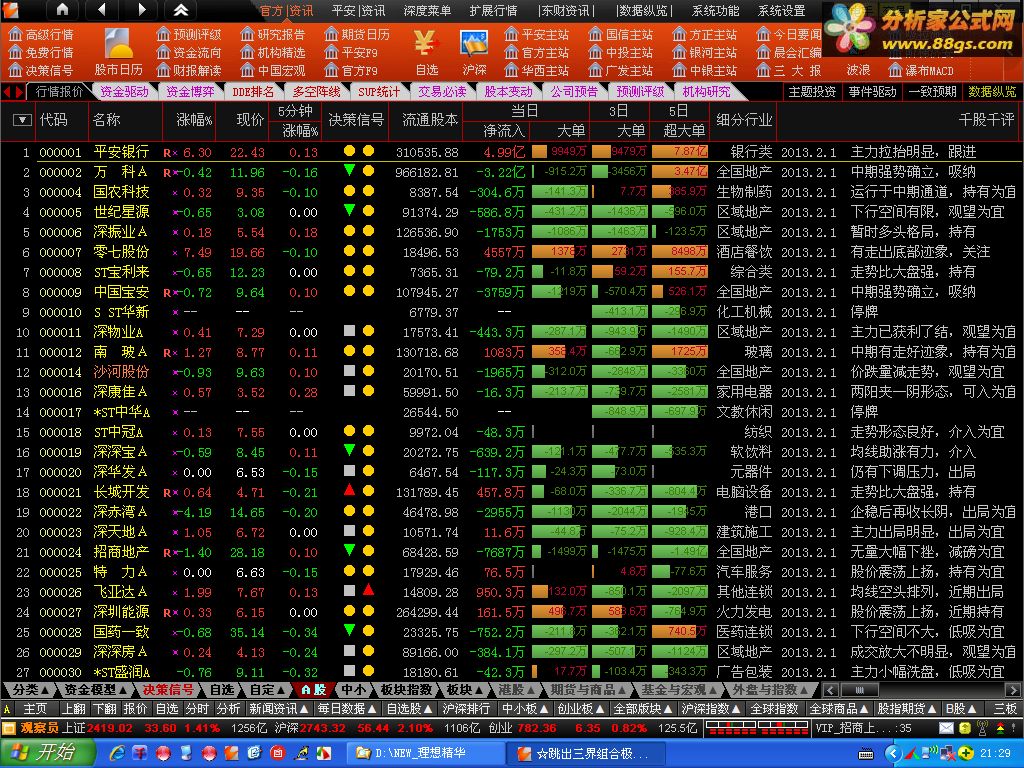Open the 系统功能 menu

(x=716, y=10)
